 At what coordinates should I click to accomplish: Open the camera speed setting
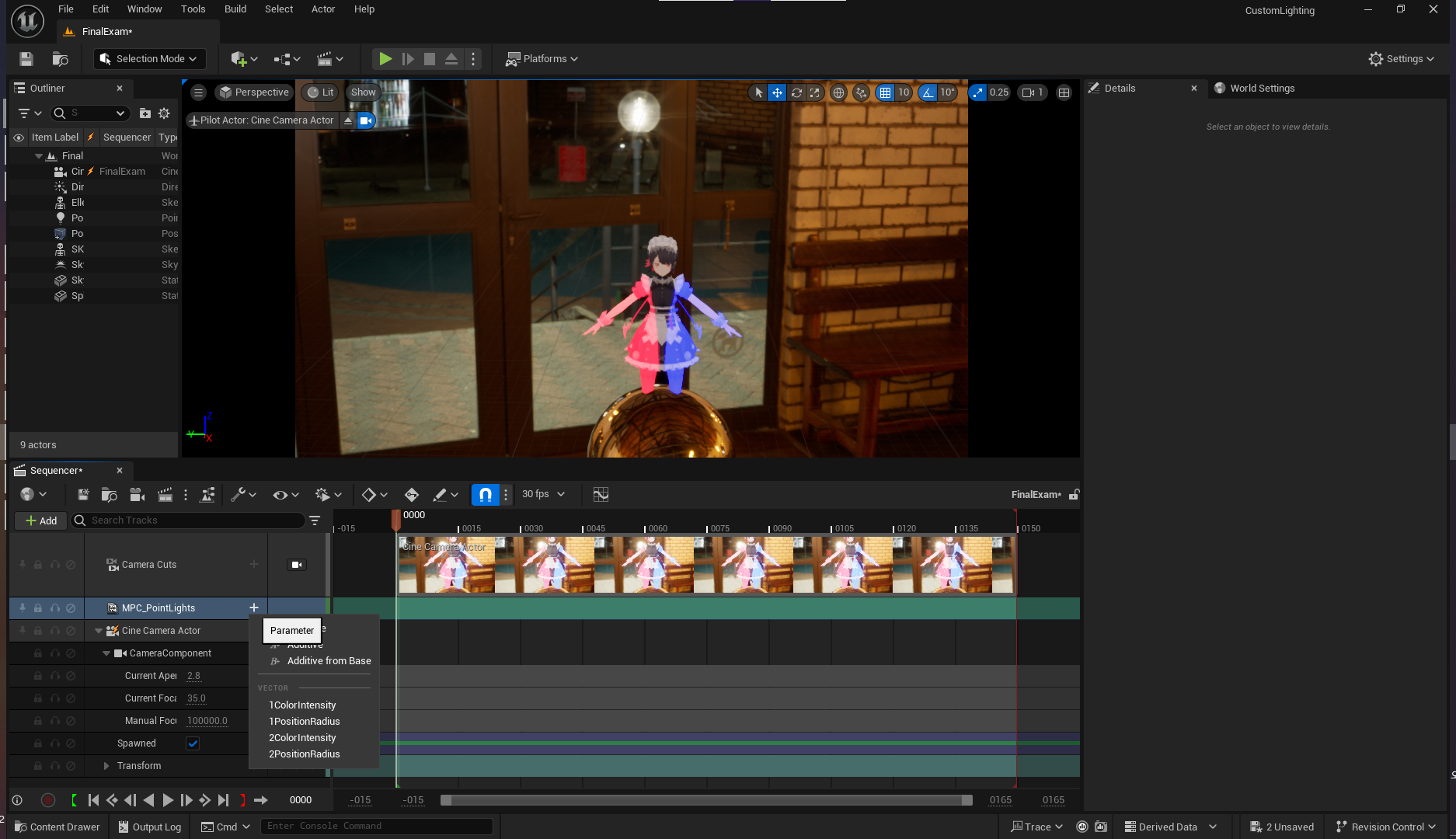(x=1033, y=92)
